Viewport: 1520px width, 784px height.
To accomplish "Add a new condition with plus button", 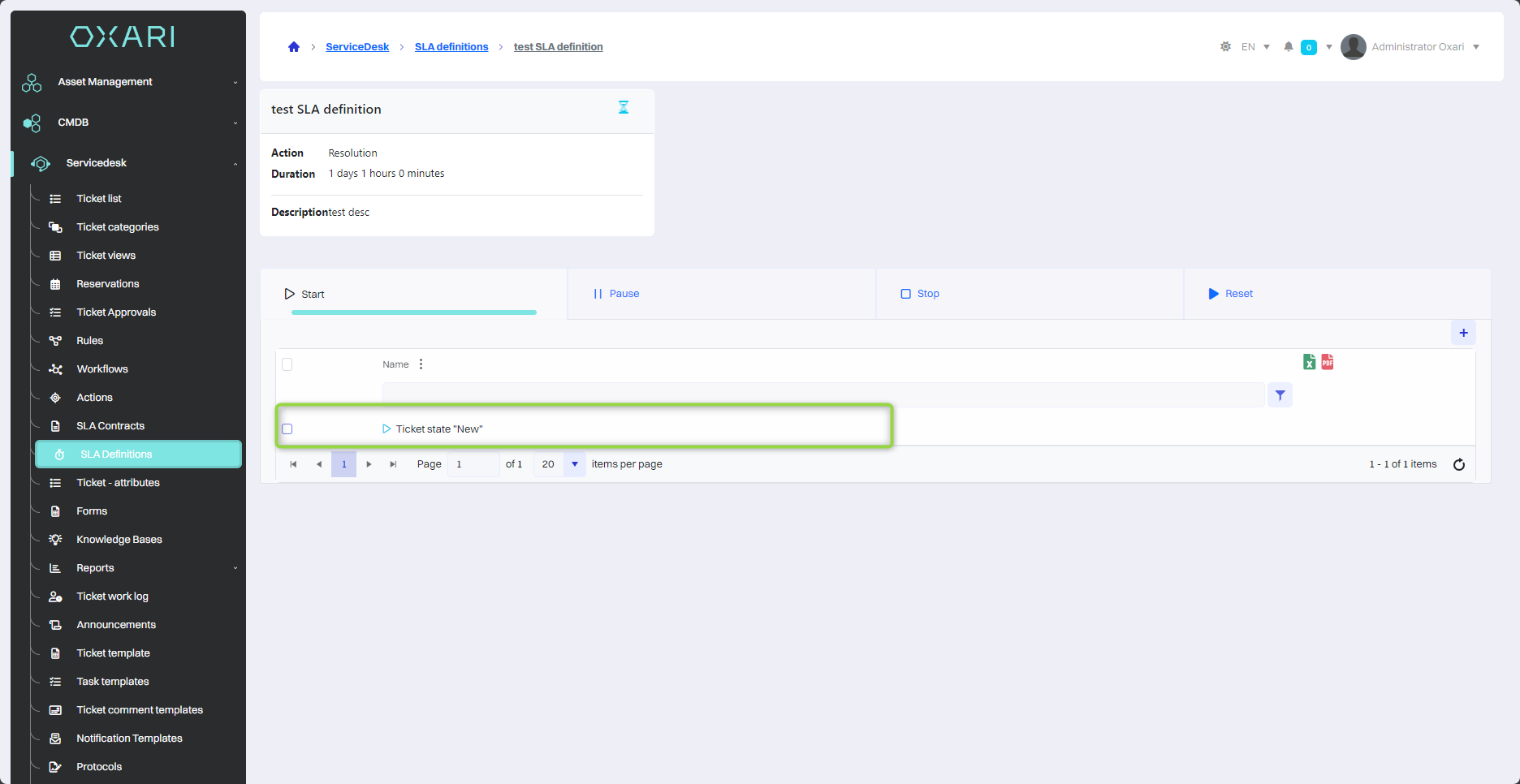I will point(1463,333).
